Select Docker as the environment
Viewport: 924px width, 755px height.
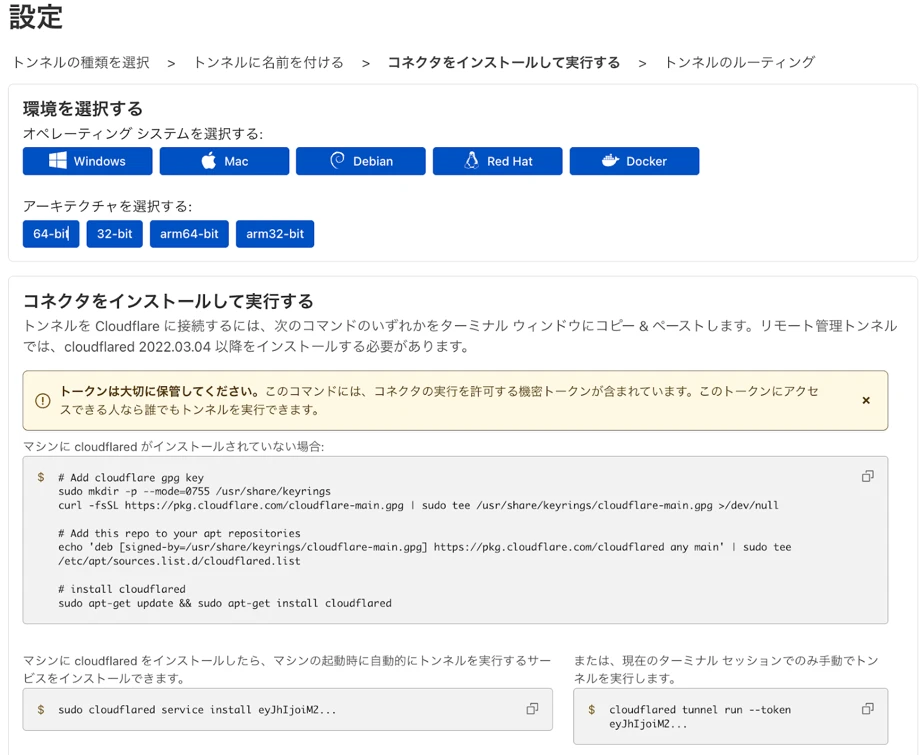click(634, 161)
